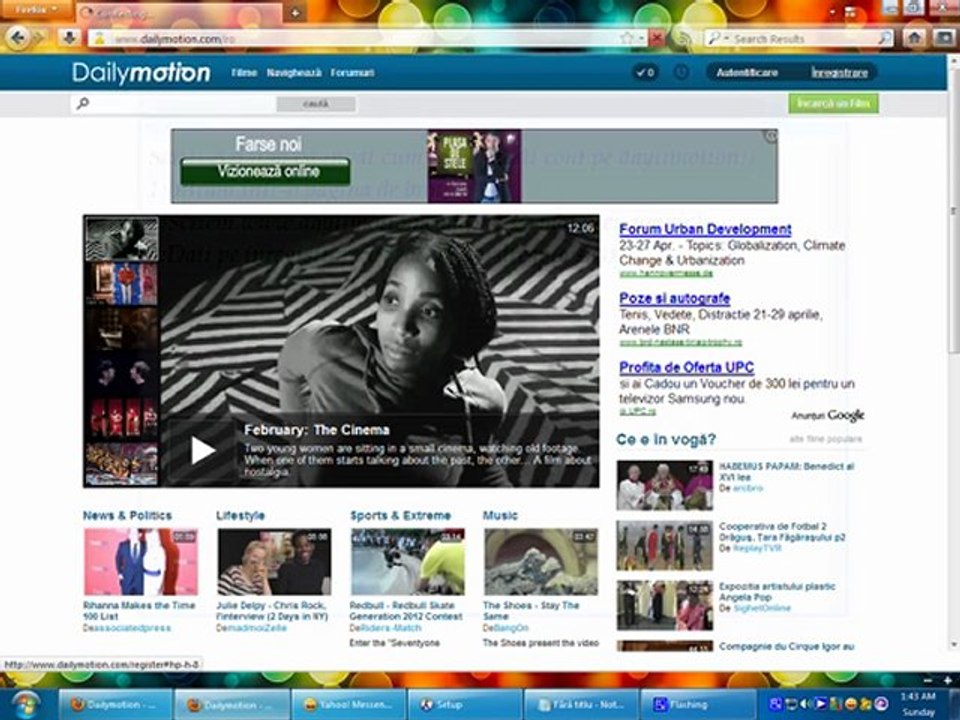This screenshot has height=720, width=960.
Task: Click the taskbar clock showing 1:43 AM
Action: (918, 704)
